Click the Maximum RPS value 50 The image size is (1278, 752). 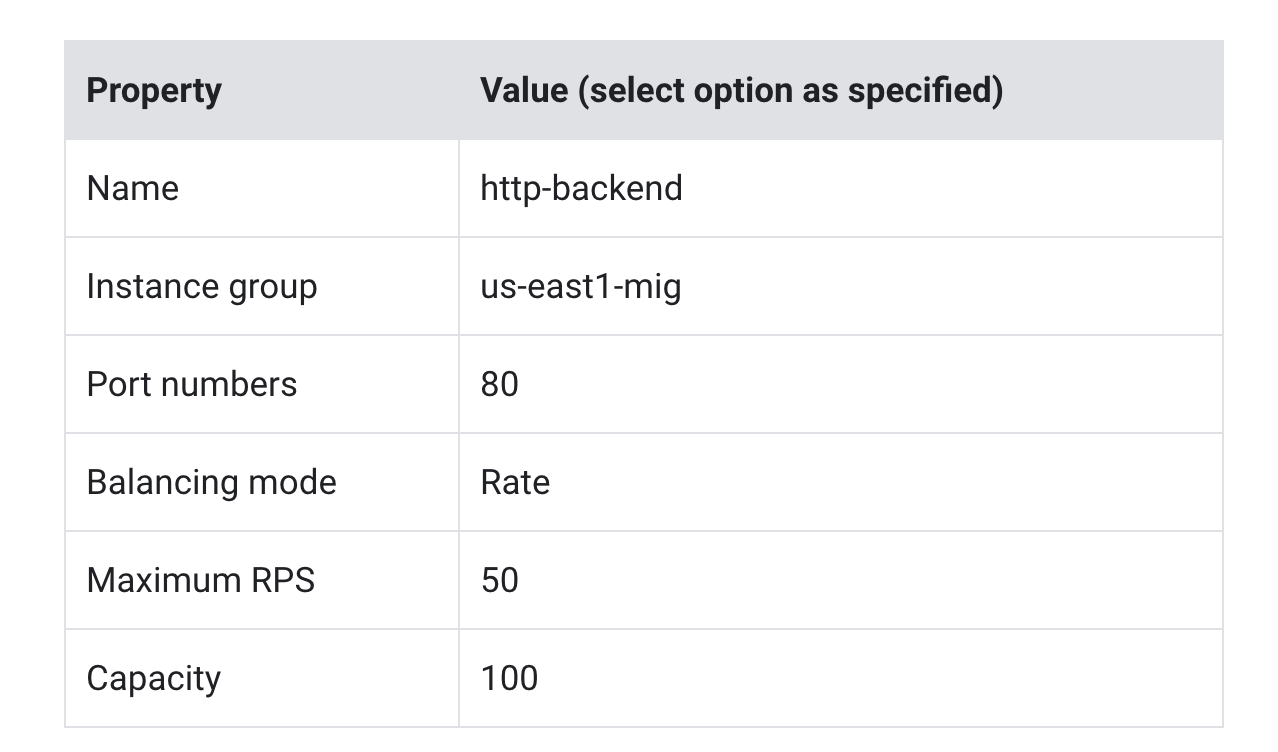click(499, 580)
